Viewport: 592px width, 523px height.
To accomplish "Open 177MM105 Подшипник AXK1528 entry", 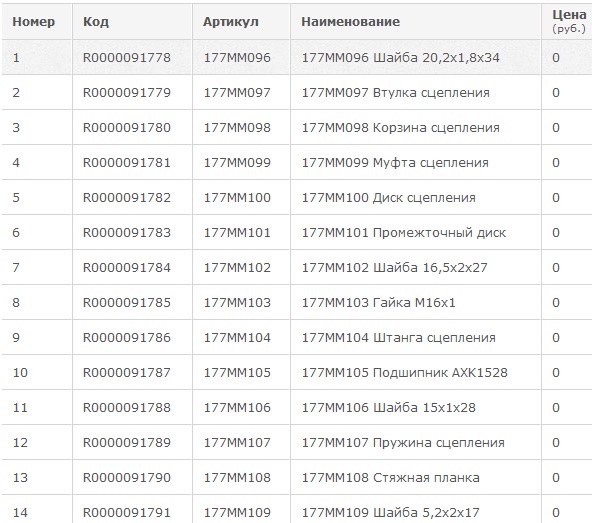I will tap(404, 373).
